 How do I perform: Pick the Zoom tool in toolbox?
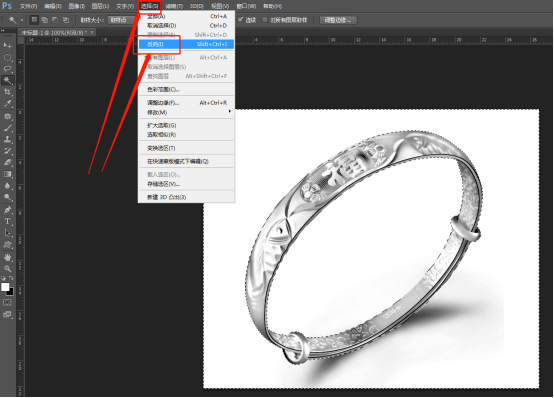click(x=7, y=269)
